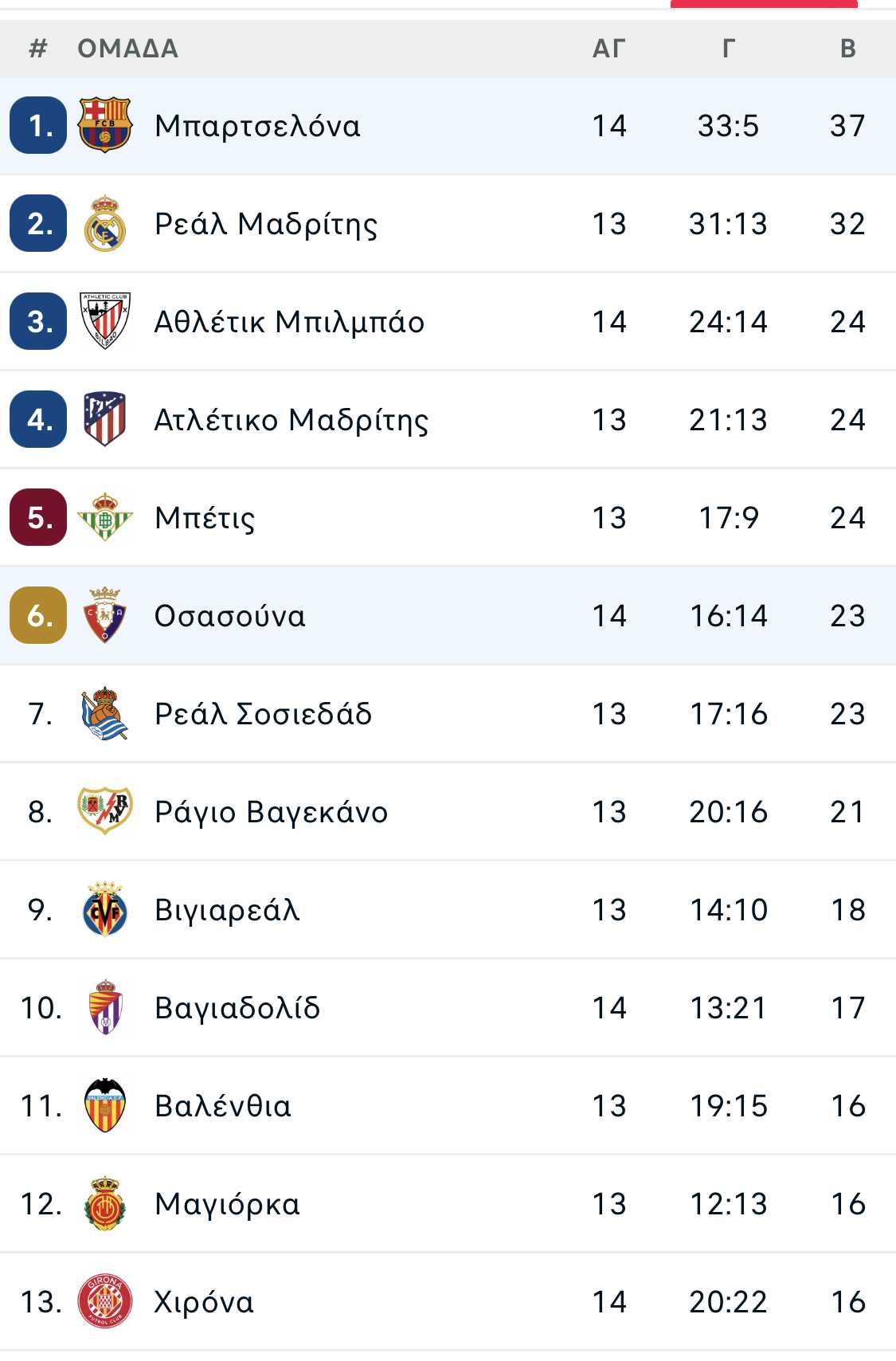Tap the Atlético Madrid crest
Image resolution: width=896 pixels, height=1361 pixels.
(104, 419)
